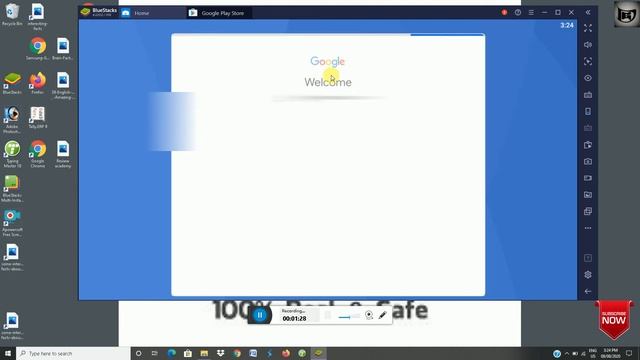
Task: Open Microsoft Edge from the taskbar
Action: coord(171,353)
